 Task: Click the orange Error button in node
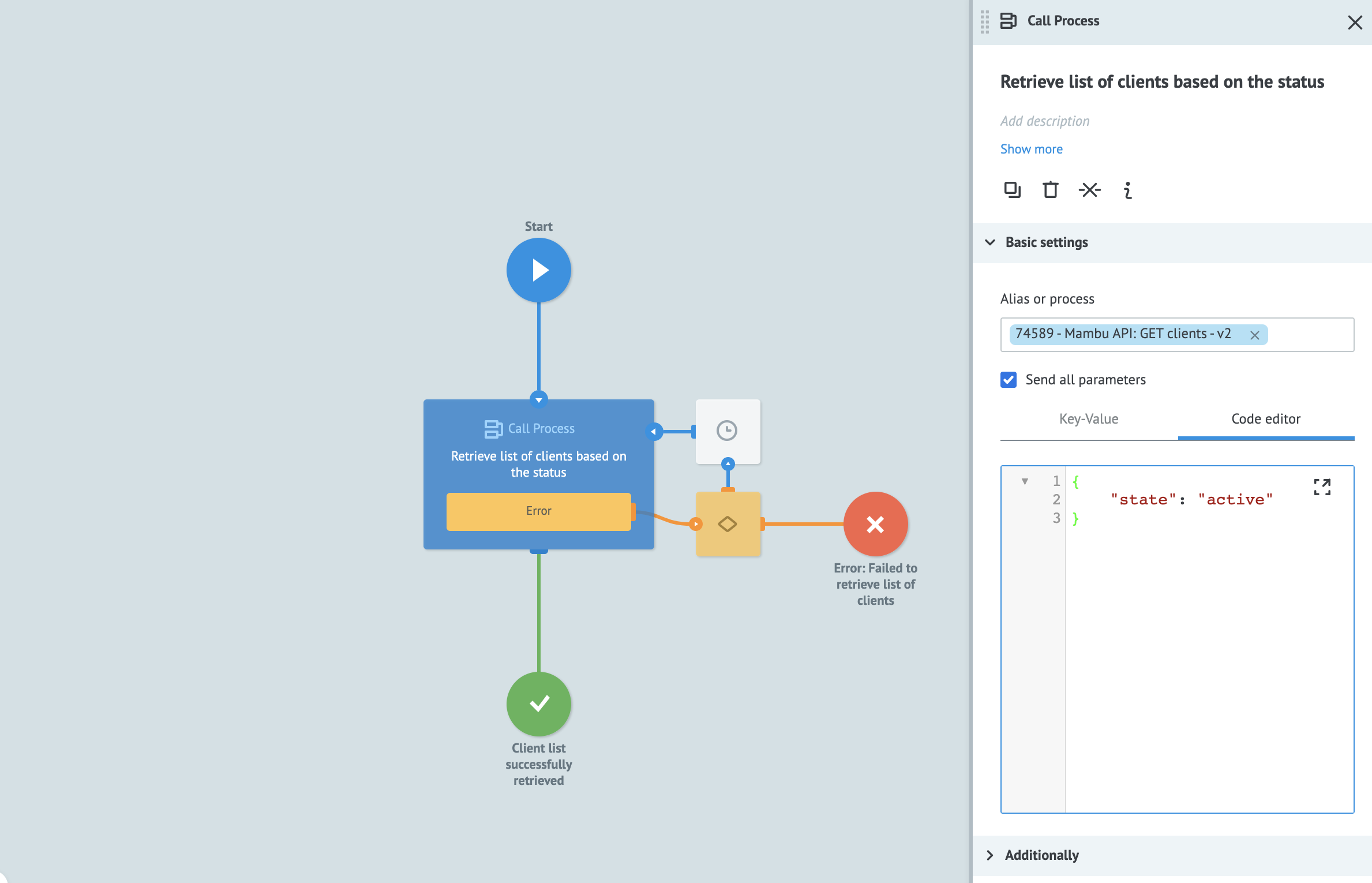coord(538,511)
